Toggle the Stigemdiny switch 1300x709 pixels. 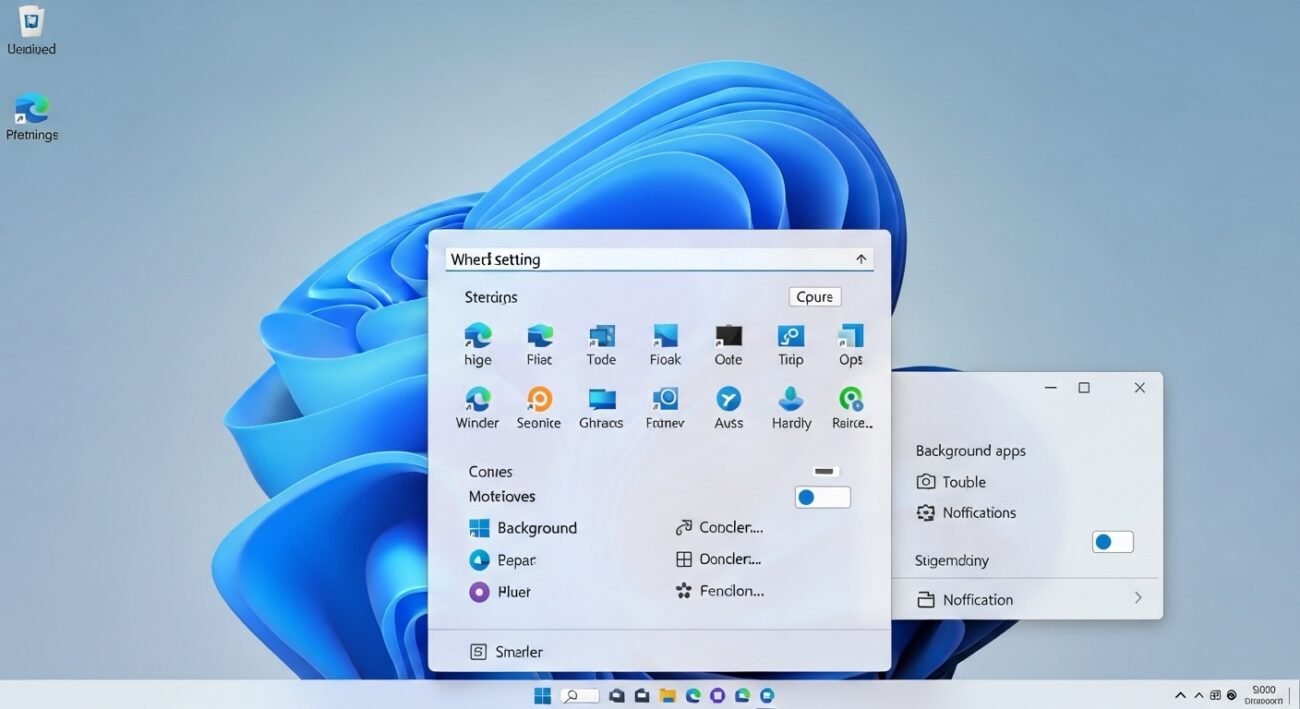click(1112, 542)
